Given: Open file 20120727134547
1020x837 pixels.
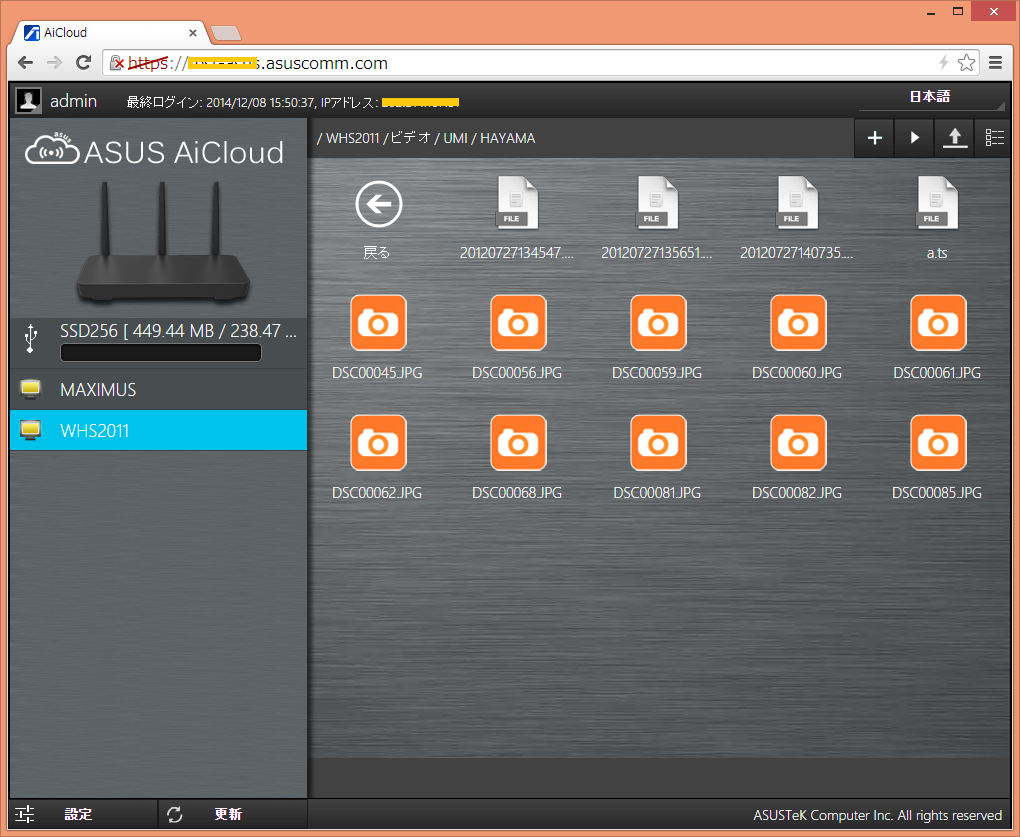Looking at the screenshot, I should click(517, 203).
